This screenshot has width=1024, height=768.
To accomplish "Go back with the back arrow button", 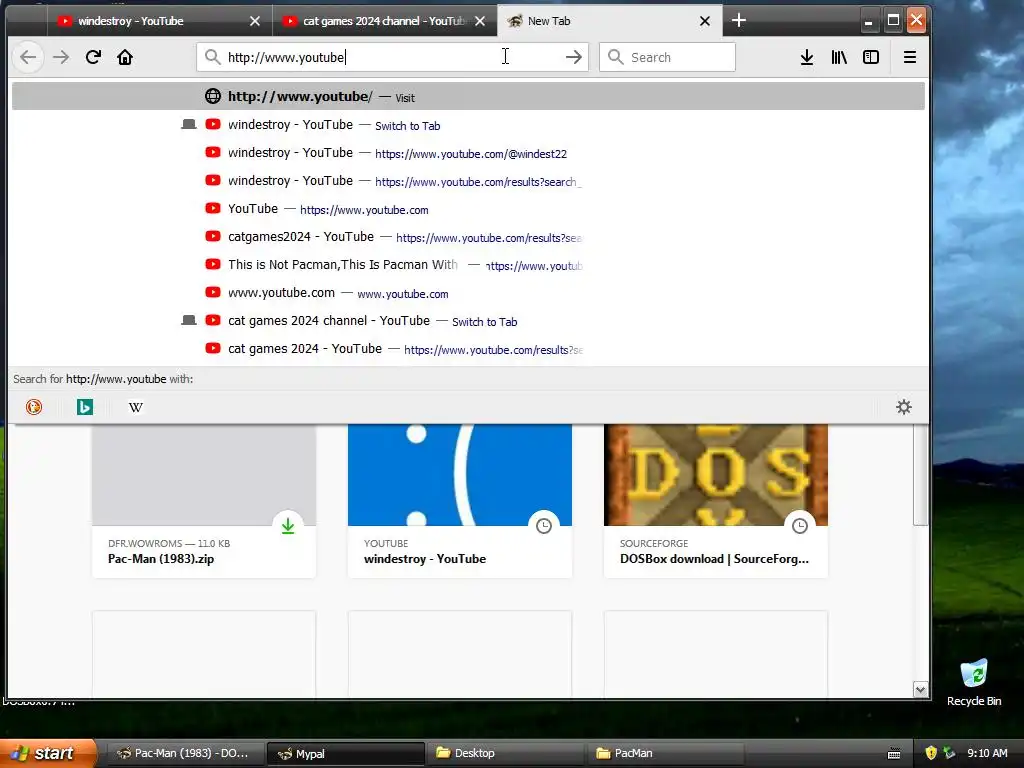I will point(27,57).
